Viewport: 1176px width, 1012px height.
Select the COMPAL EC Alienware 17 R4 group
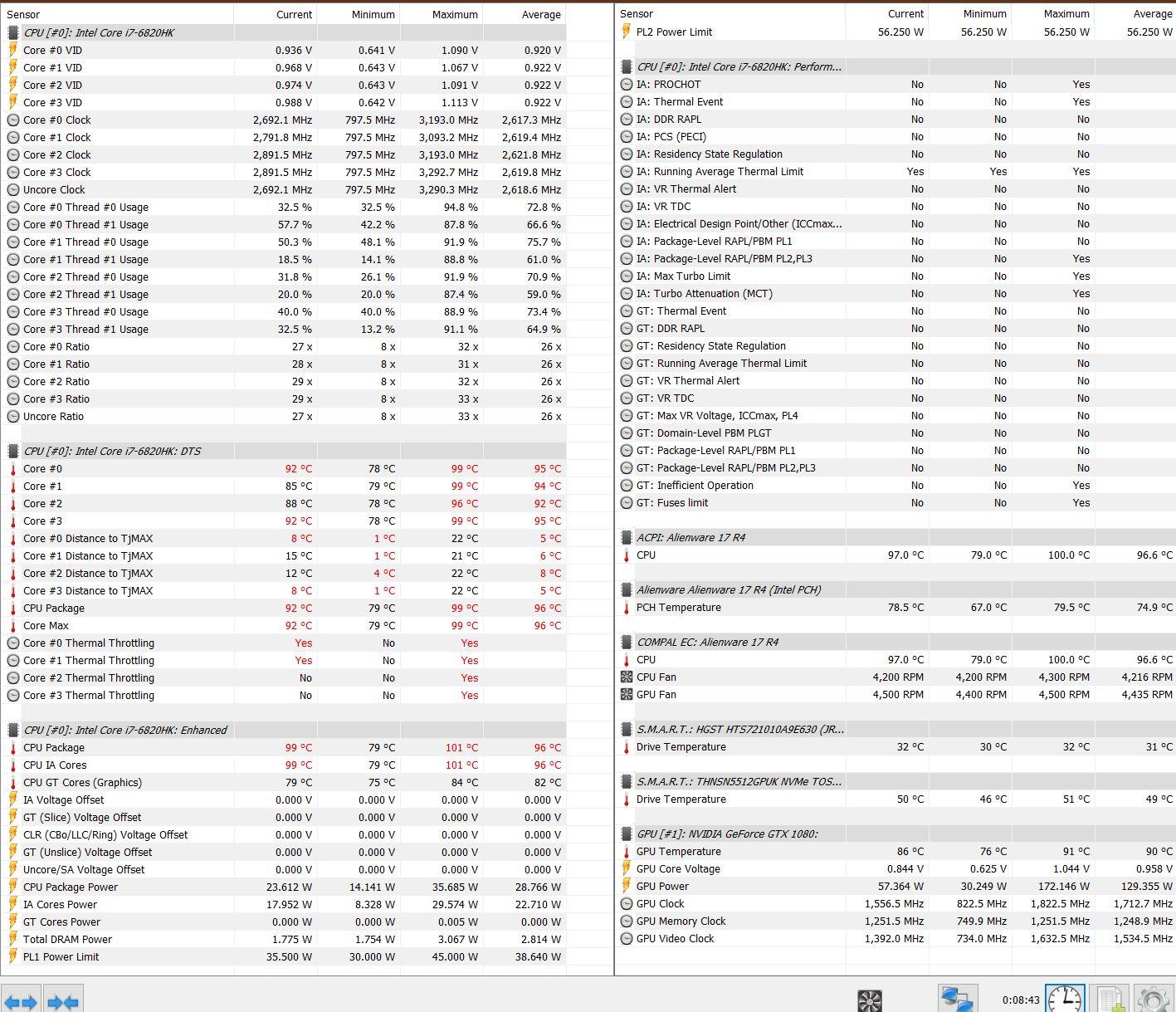click(x=707, y=643)
